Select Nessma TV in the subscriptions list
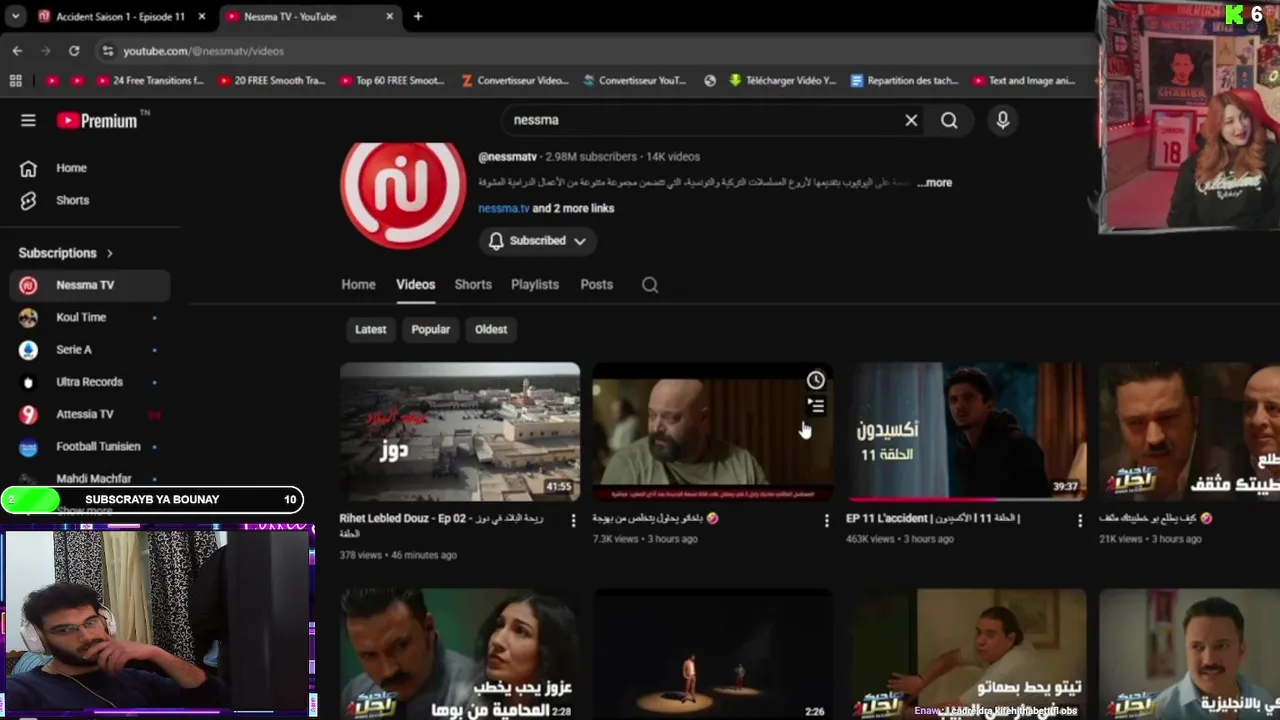Viewport: 1280px width, 720px height. click(90, 285)
